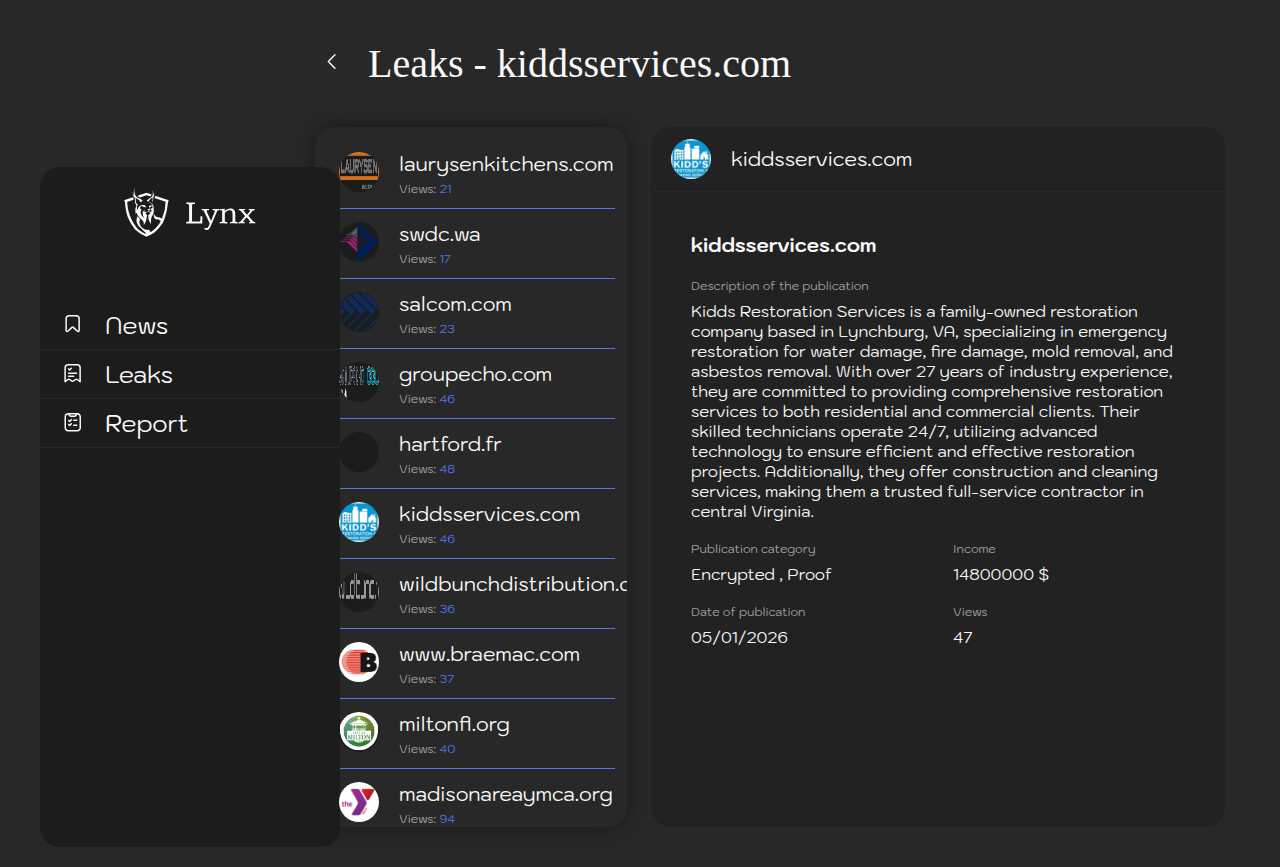Open the News menu item

pyautogui.click(x=136, y=326)
